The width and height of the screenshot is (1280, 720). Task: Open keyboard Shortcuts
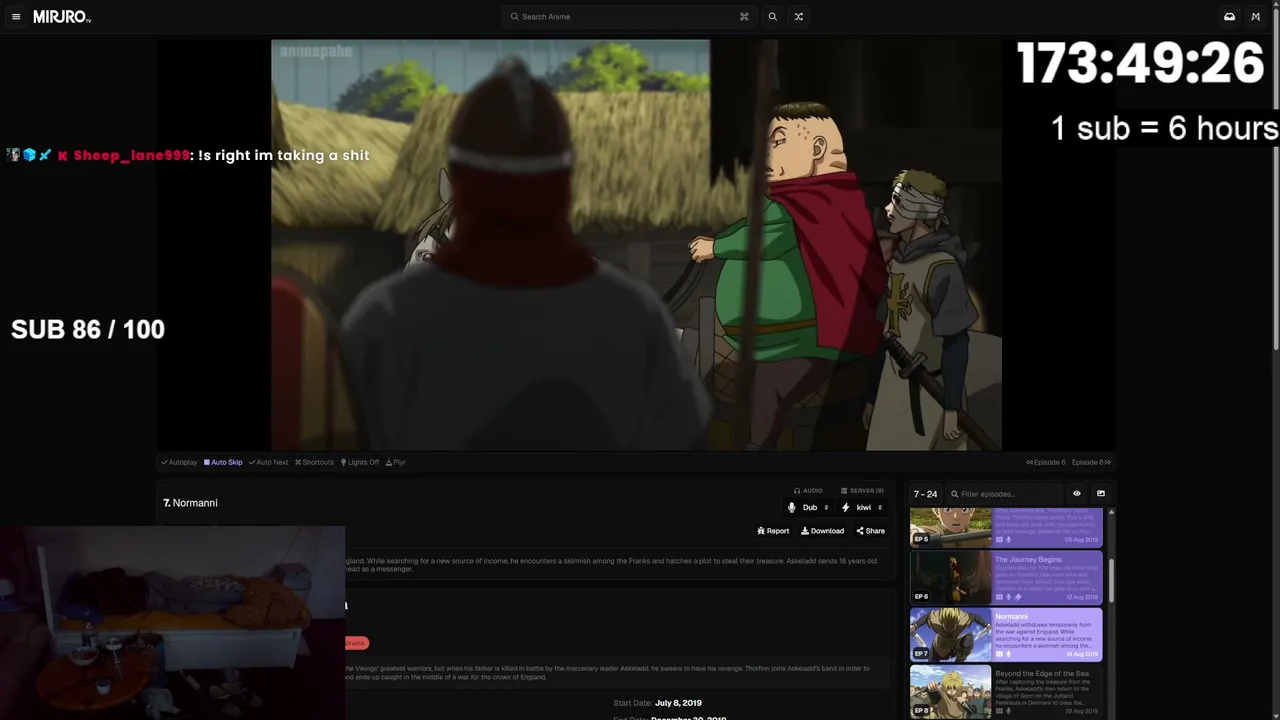click(x=314, y=462)
